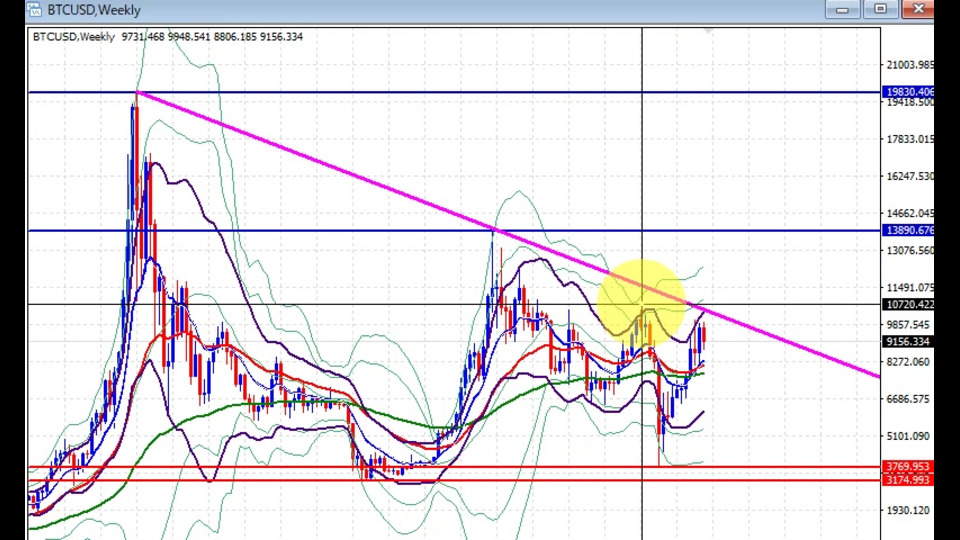Maximize the BTCUSD chart window
This screenshot has width=960, height=540.
[880, 9]
